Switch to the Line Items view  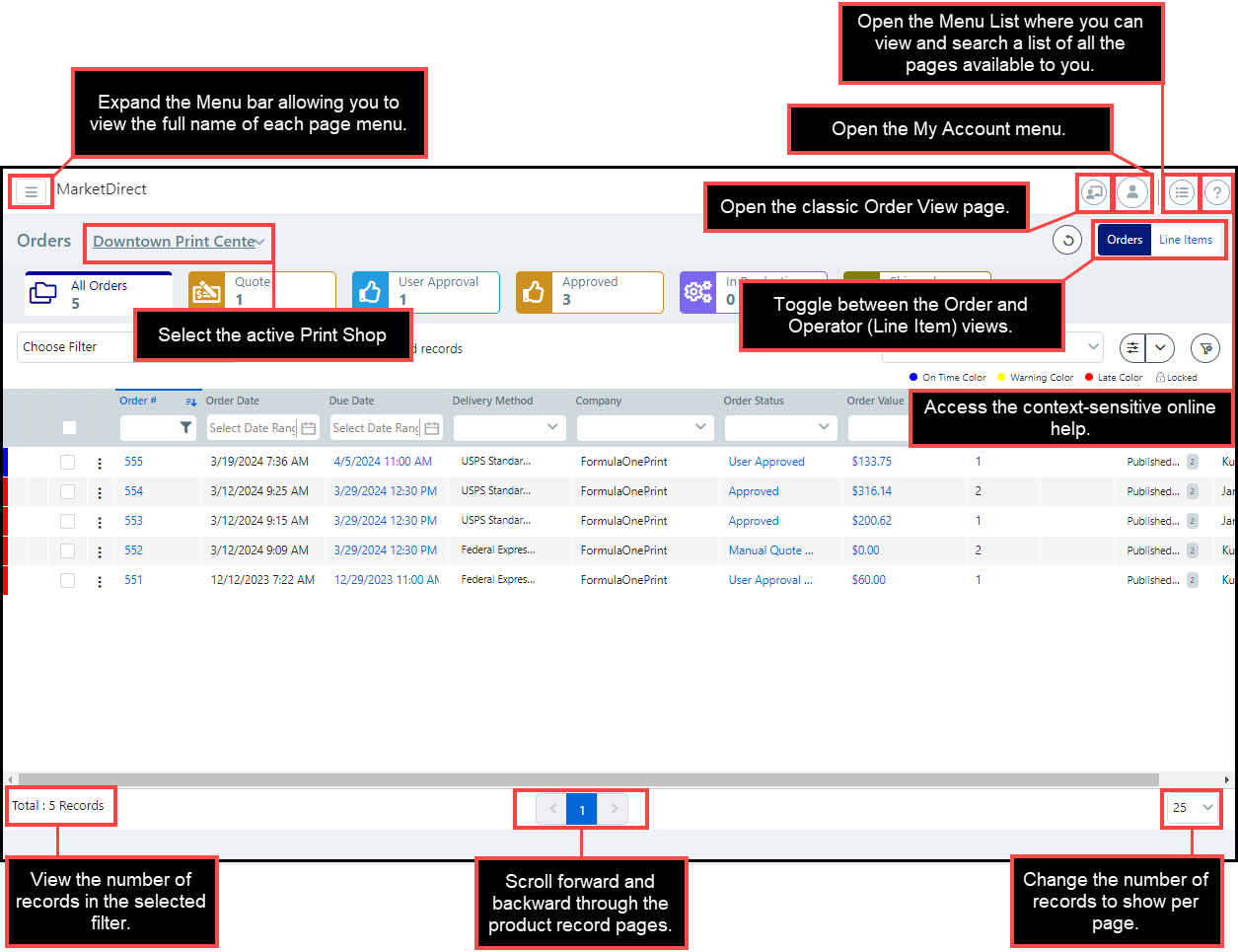[1185, 240]
